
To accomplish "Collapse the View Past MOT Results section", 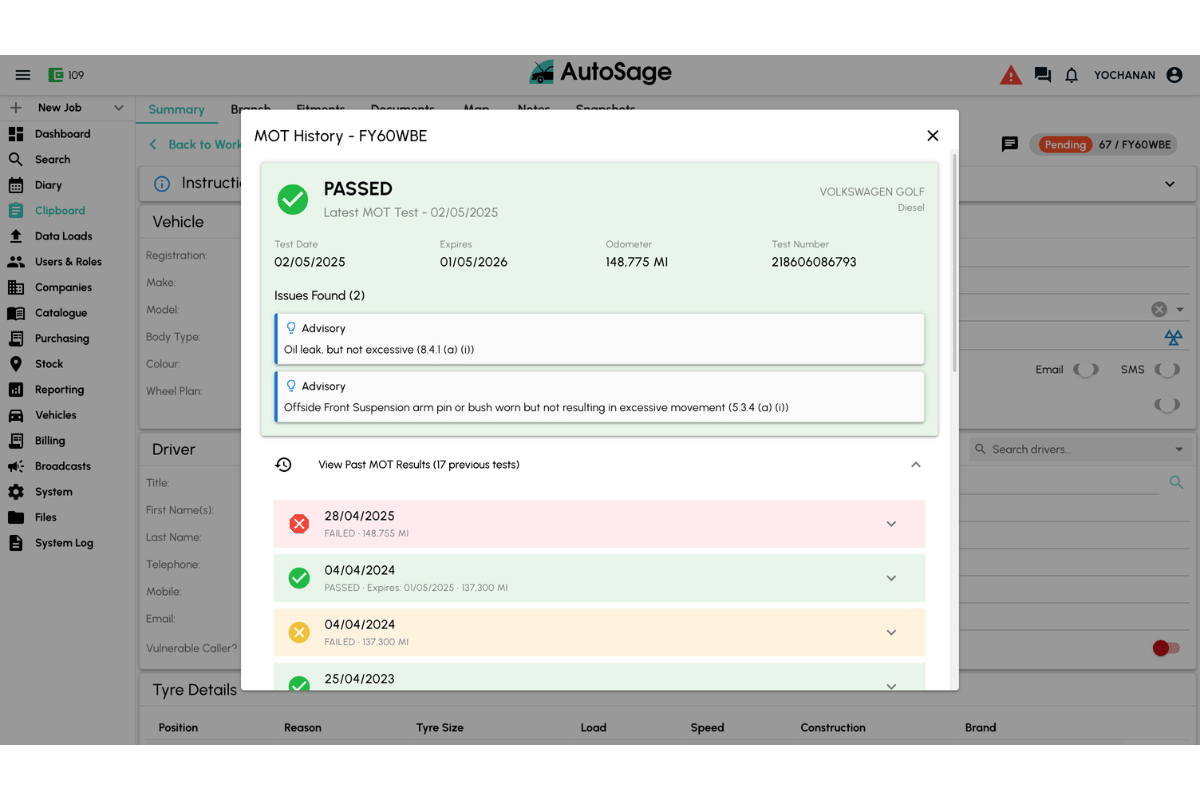I will [x=915, y=465].
